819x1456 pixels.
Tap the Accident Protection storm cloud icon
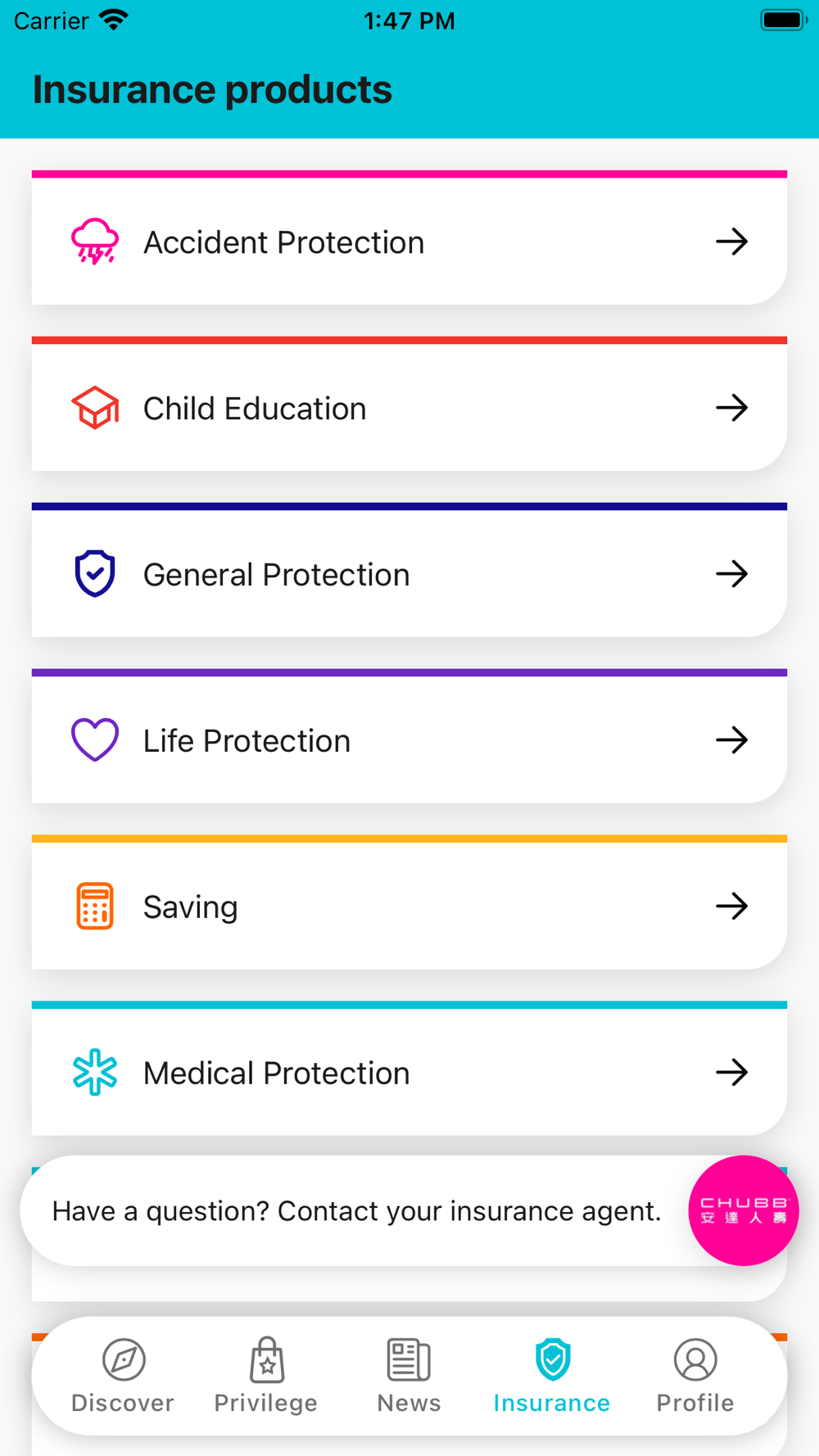(x=95, y=242)
